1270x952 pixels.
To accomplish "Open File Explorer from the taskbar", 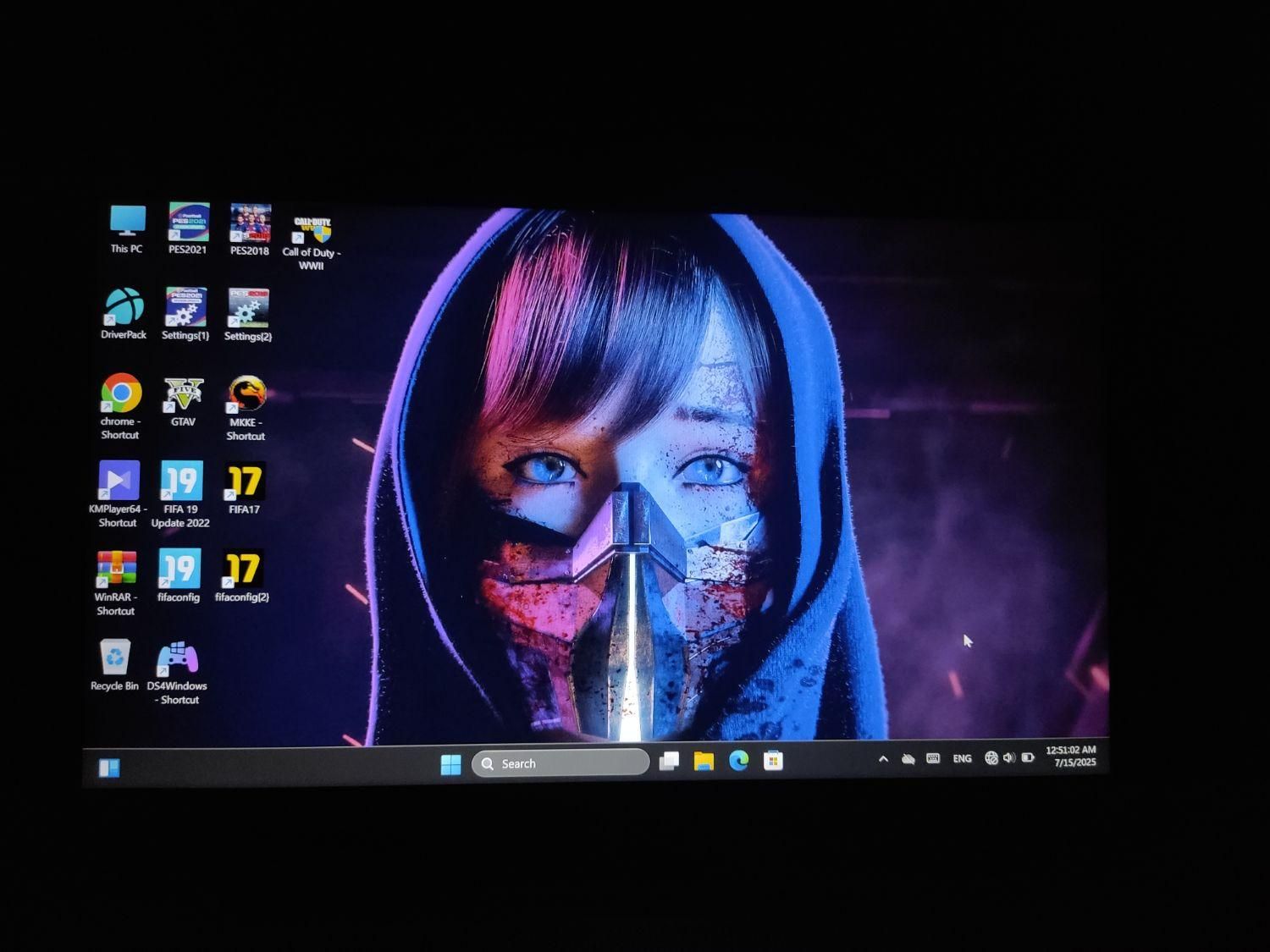I will 704,761.
